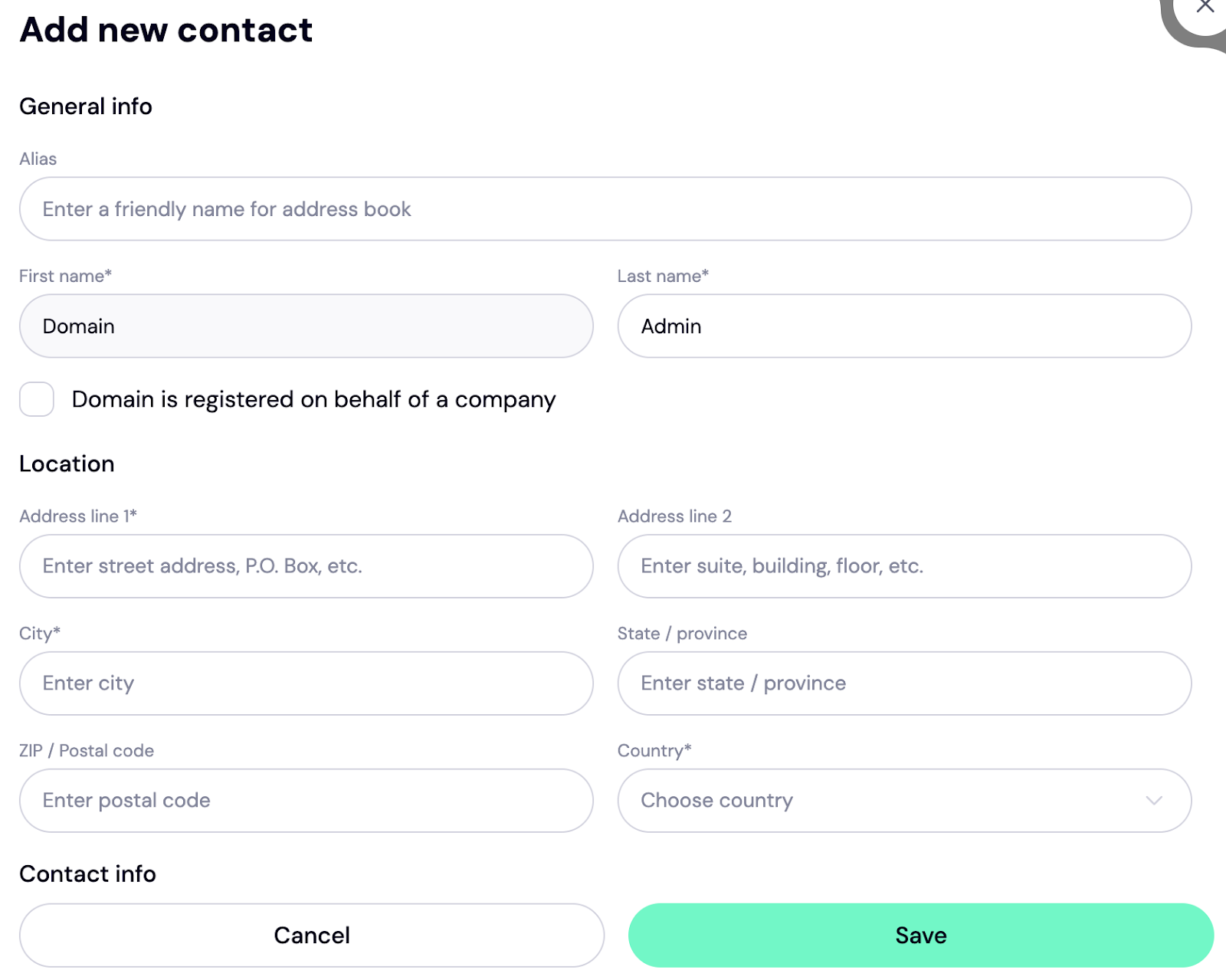Focus the Enter state / province field
The width and height of the screenshot is (1226, 980).
pyautogui.click(x=904, y=683)
